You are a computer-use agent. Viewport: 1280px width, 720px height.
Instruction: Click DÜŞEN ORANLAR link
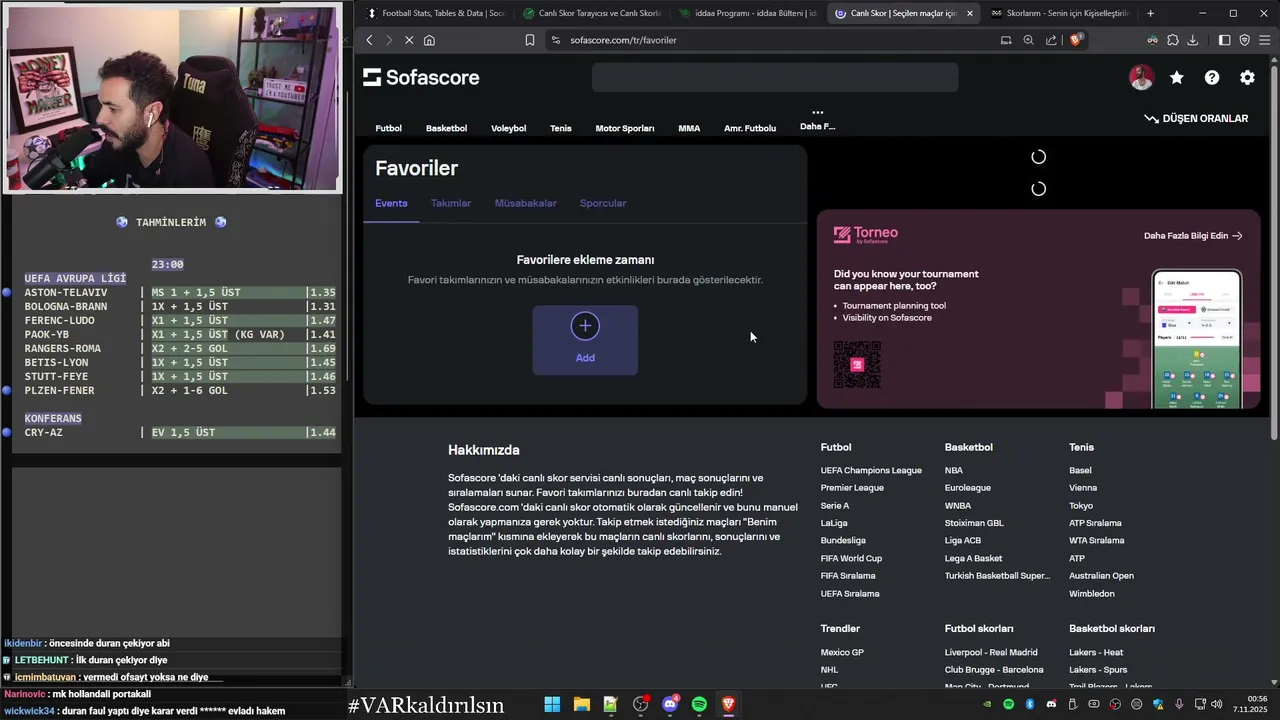click(1196, 118)
